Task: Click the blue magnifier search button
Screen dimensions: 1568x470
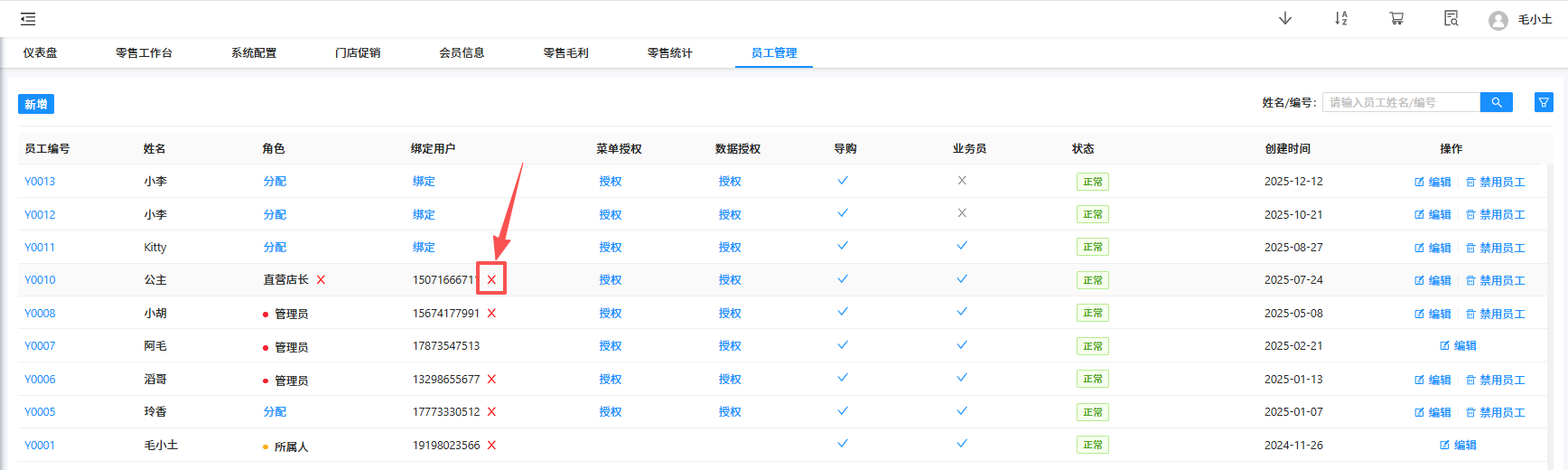Action: [1497, 102]
